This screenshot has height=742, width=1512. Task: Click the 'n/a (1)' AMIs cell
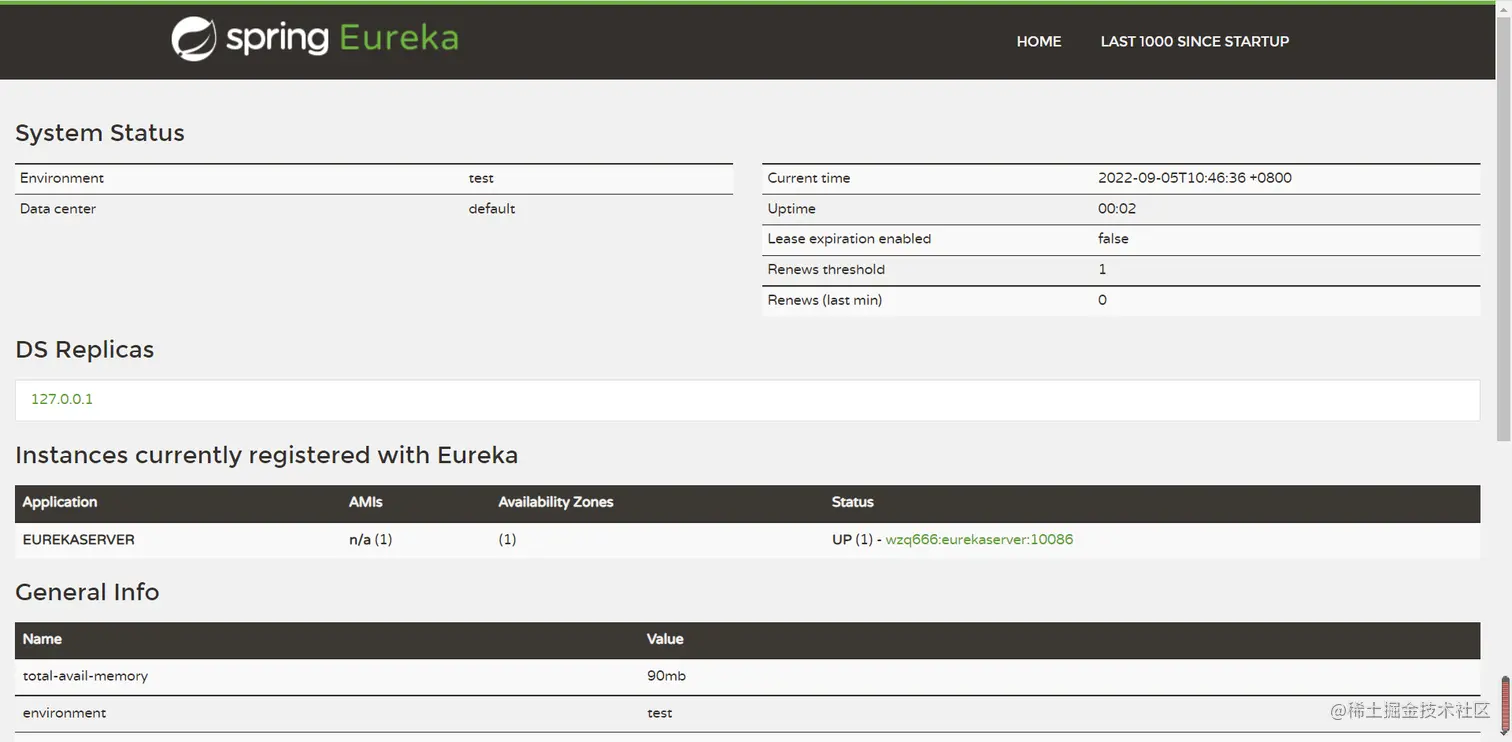[x=371, y=539]
